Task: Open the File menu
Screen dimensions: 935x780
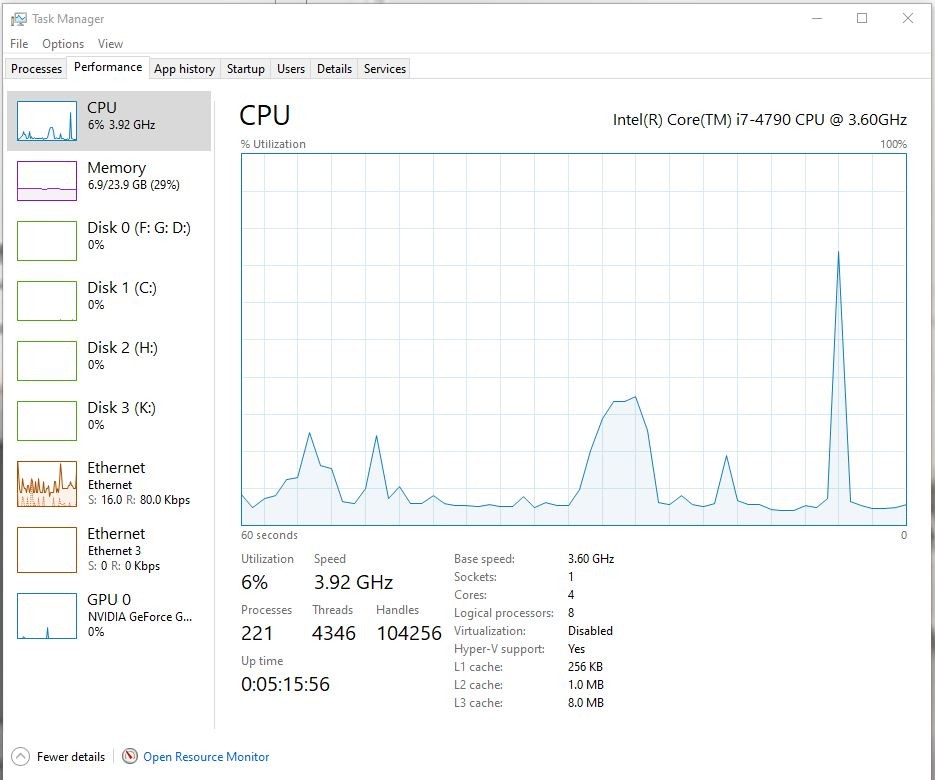Action: click(19, 44)
